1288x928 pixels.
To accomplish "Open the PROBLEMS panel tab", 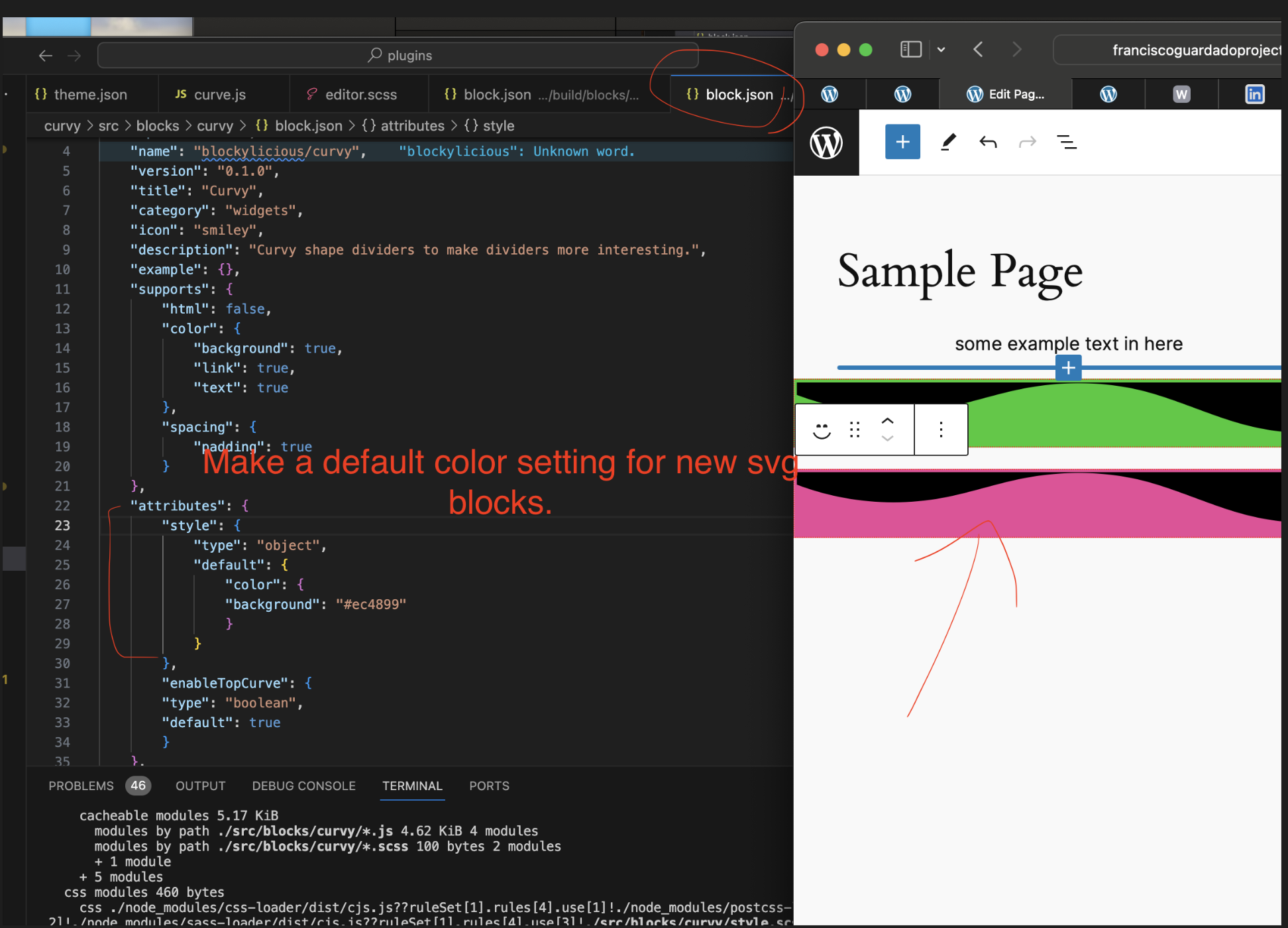I will coord(81,785).
